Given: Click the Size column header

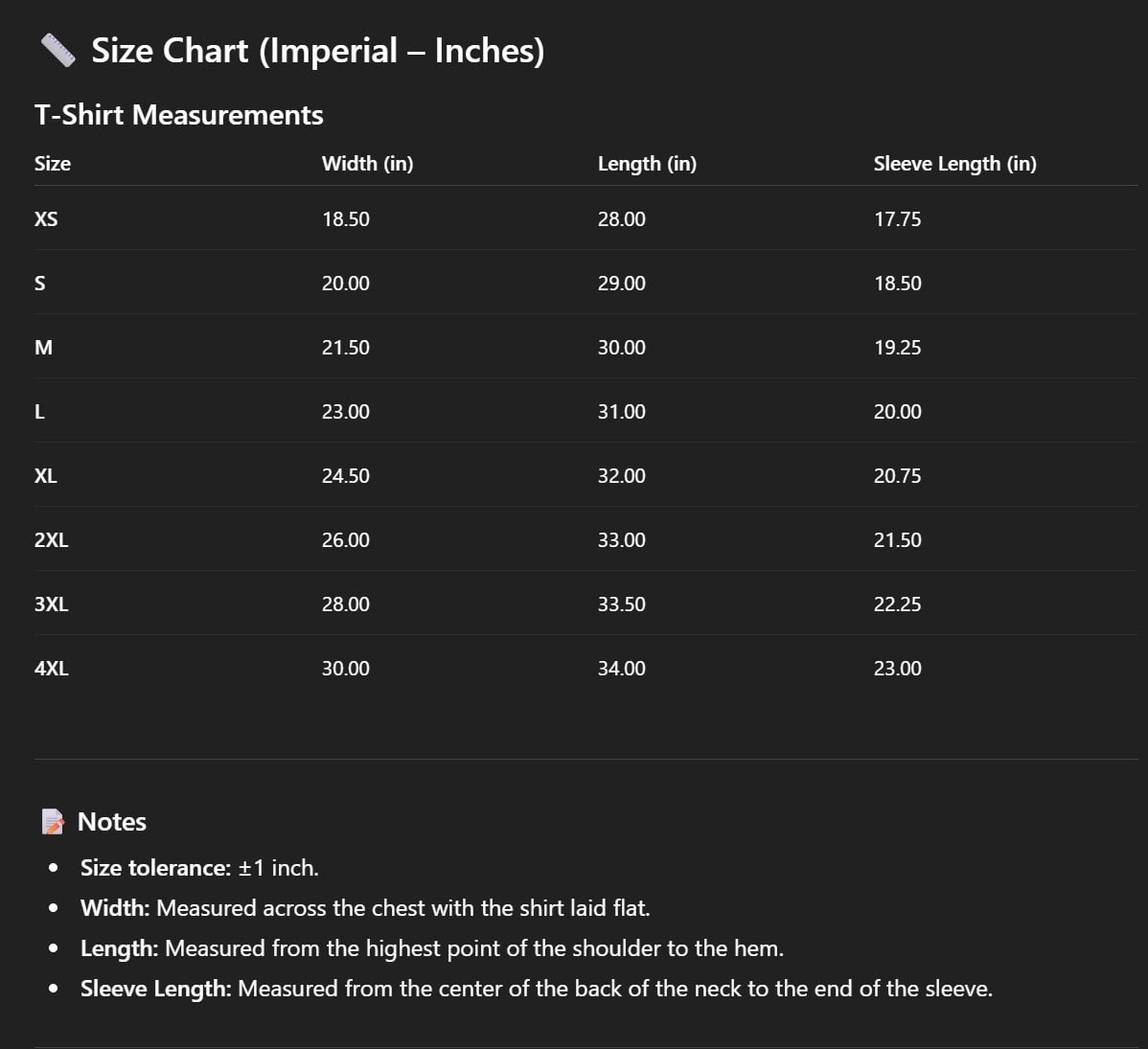Looking at the screenshot, I should click(x=53, y=164).
